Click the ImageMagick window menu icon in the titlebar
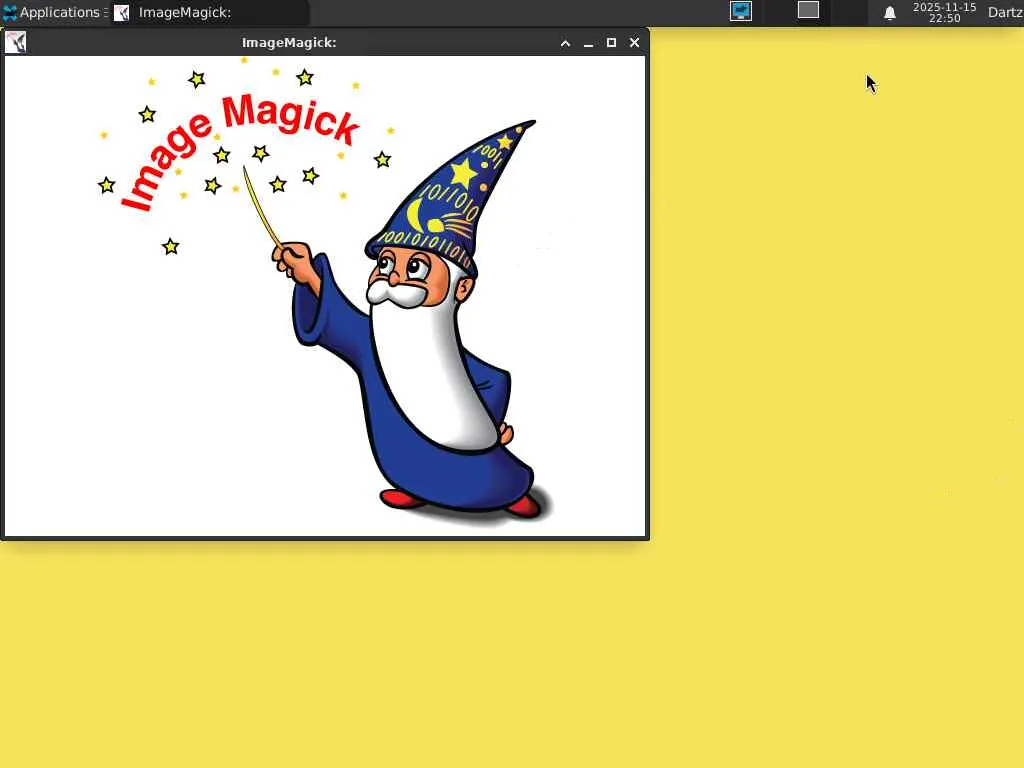This screenshot has height=768, width=1024. click(16, 42)
